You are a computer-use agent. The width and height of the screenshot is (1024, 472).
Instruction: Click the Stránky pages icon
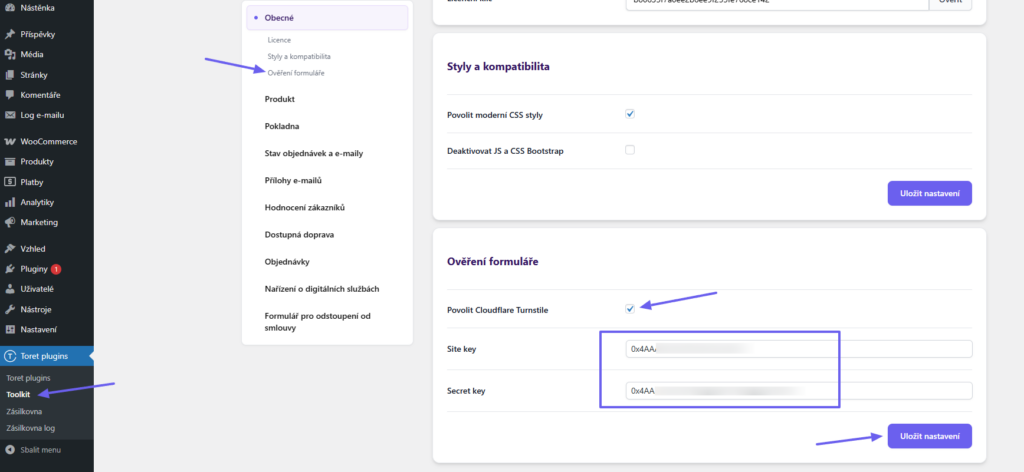coord(10,74)
